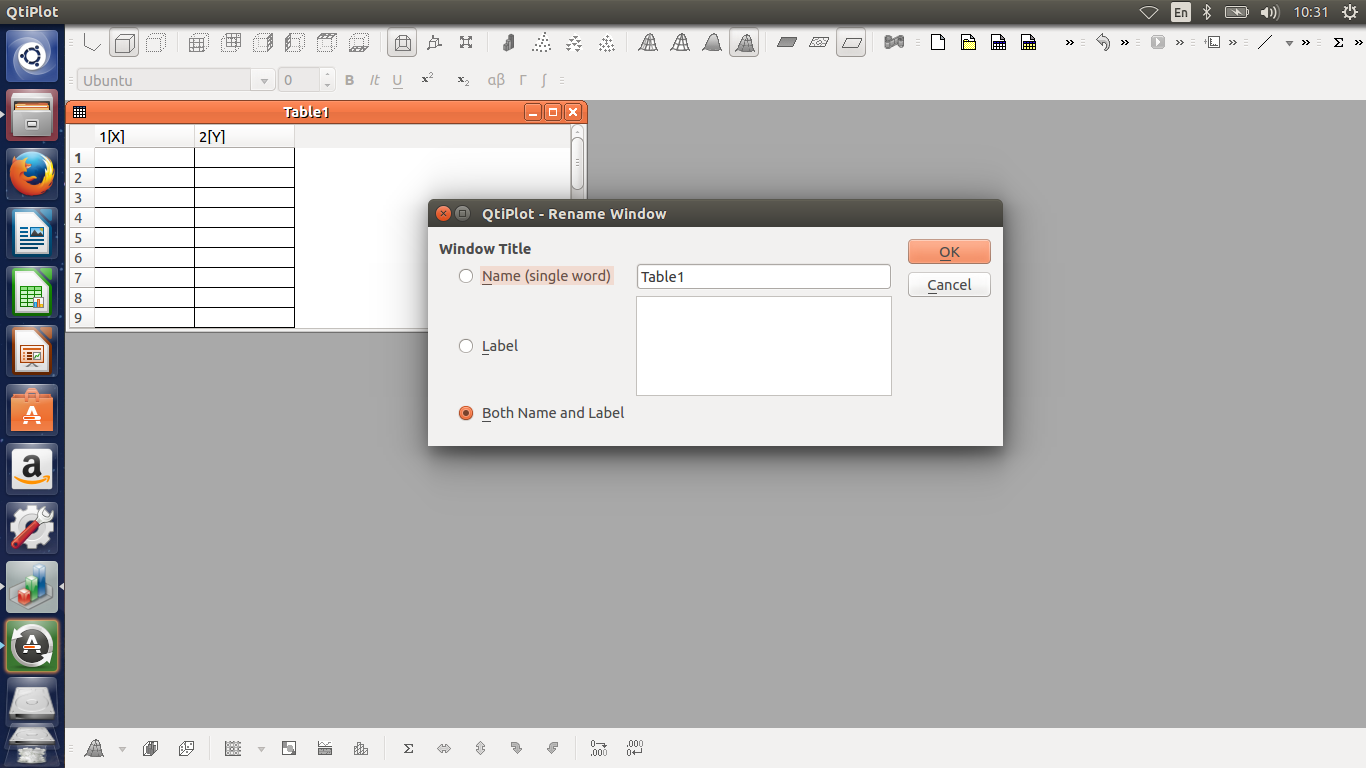Select the wireframe surface icon
Image resolution: width=1366 pixels, height=768 pixels.
648,43
